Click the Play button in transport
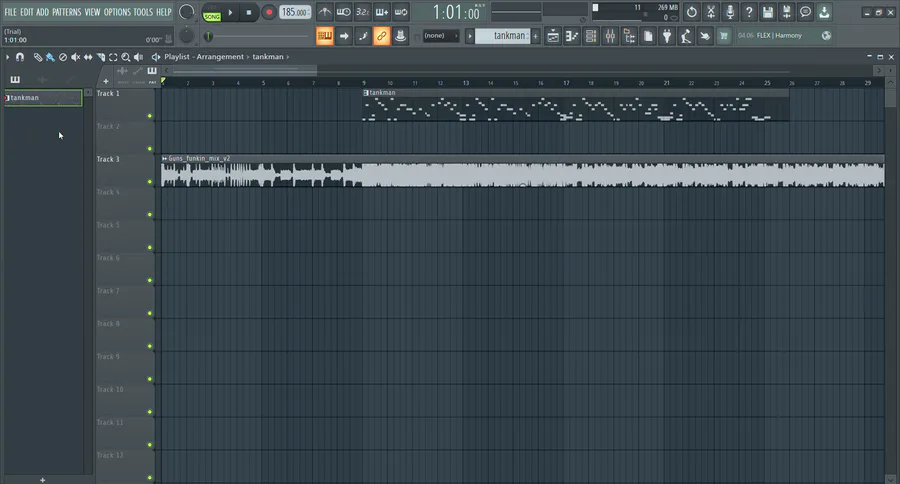The image size is (900, 484). click(230, 13)
